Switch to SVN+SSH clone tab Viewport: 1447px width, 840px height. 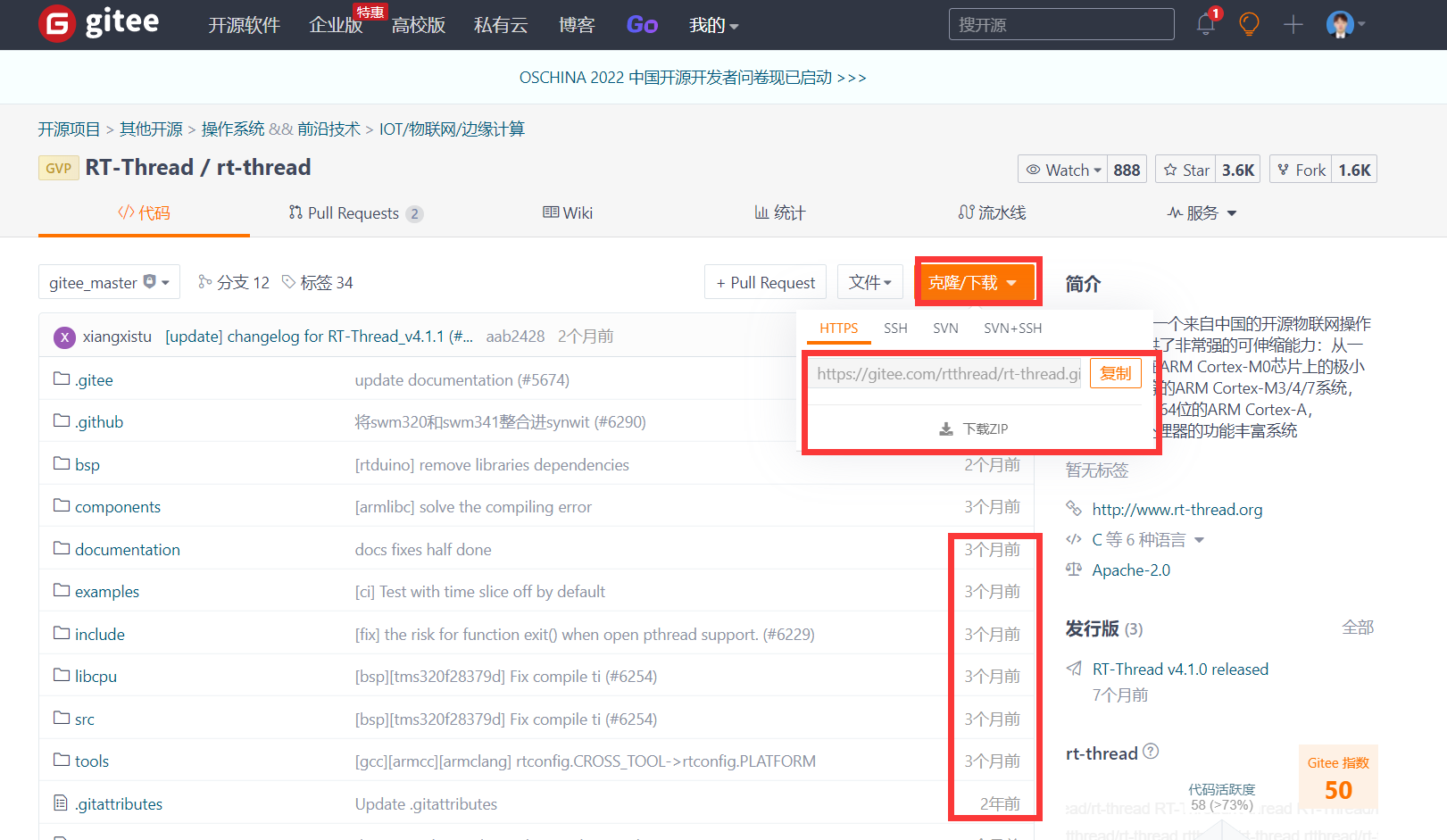[x=1012, y=328]
